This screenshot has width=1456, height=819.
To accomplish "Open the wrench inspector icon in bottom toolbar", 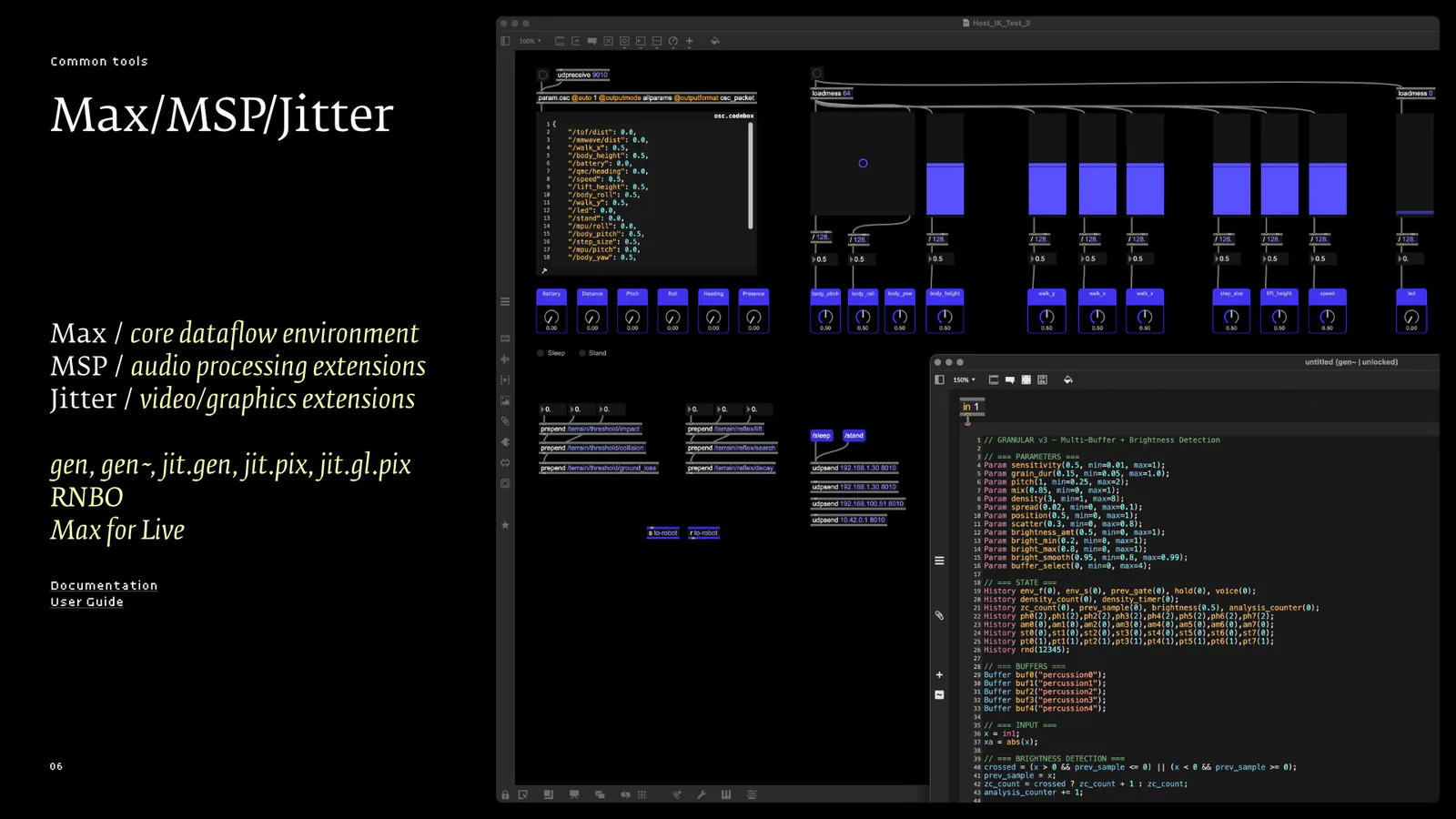I will pos(702,794).
